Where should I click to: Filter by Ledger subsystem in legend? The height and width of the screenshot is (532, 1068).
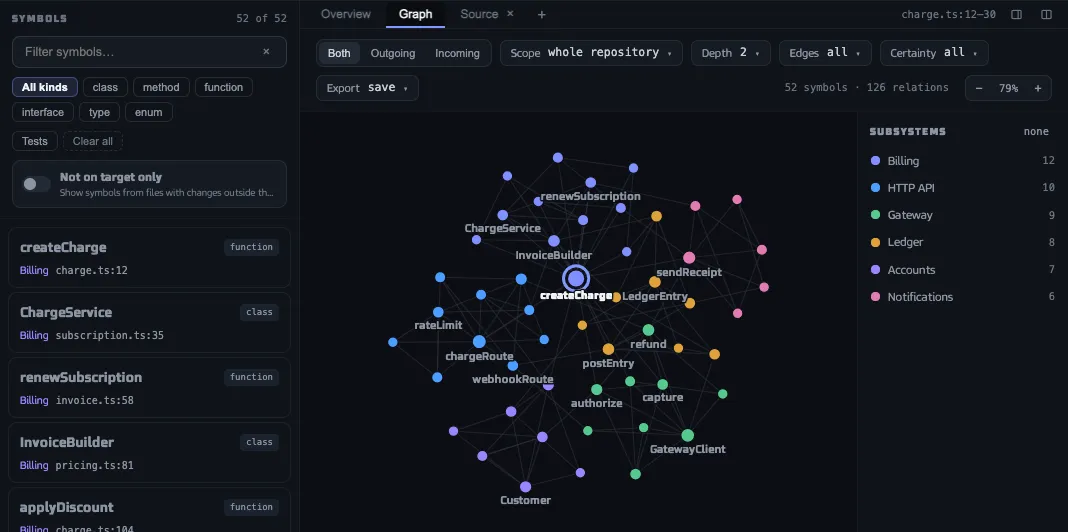click(x=962, y=242)
